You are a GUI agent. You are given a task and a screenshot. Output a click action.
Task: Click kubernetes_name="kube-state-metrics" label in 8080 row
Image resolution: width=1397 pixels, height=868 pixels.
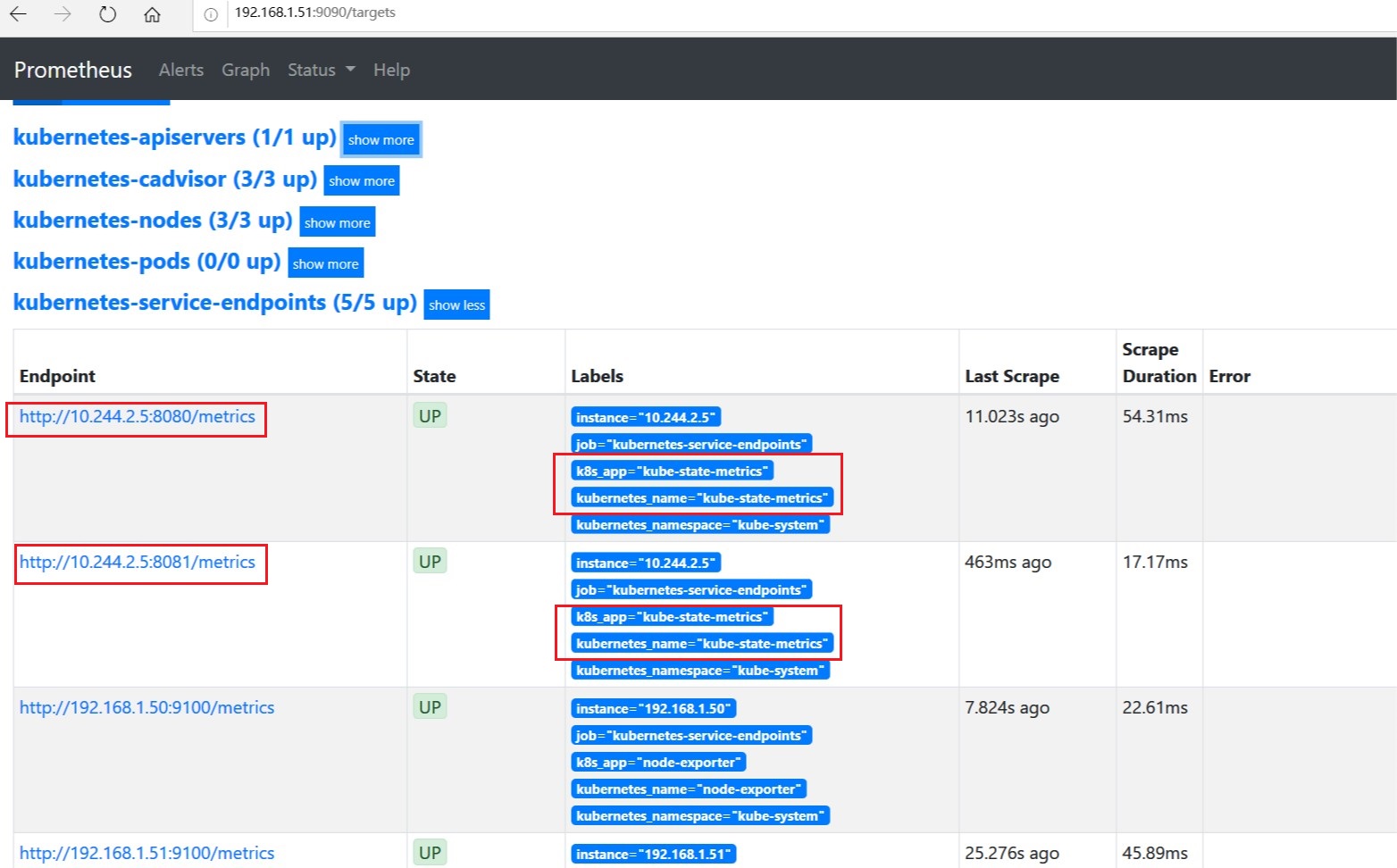pos(702,497)
